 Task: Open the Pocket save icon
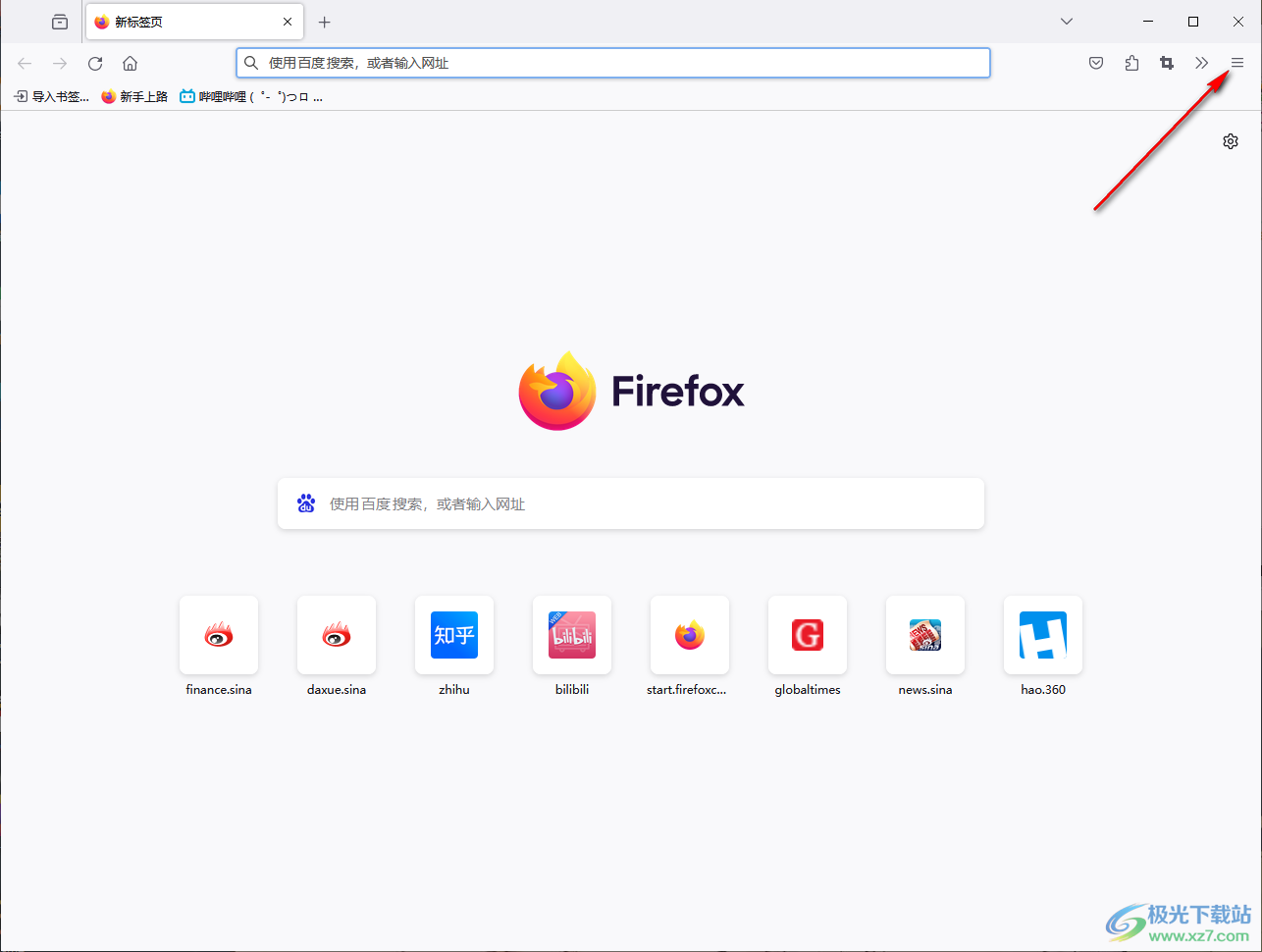pyautogui.click(x=1096, y=63)
